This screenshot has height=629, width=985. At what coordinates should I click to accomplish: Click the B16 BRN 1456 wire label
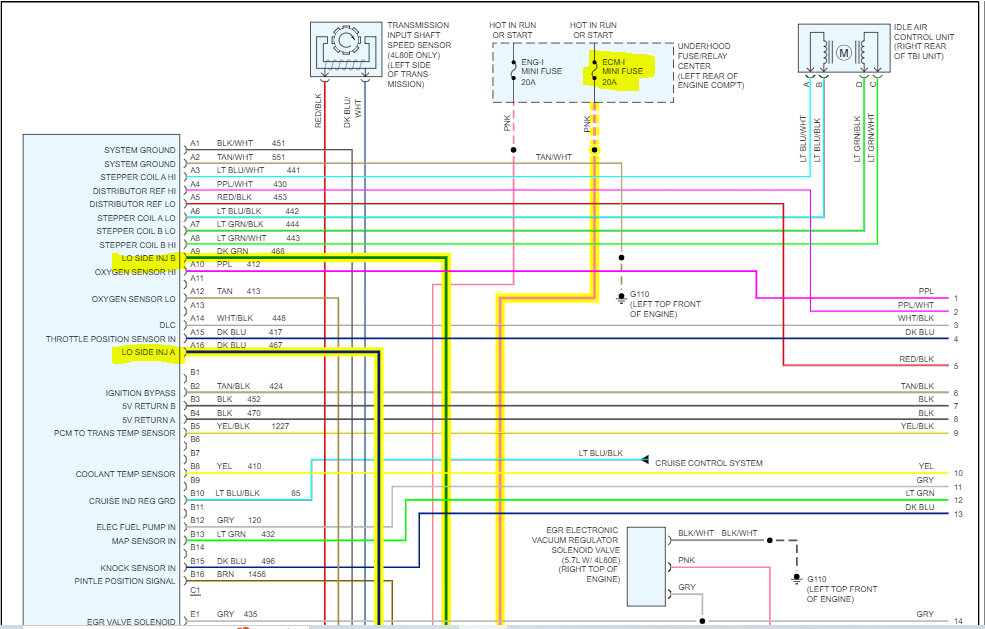click(228, 574)
